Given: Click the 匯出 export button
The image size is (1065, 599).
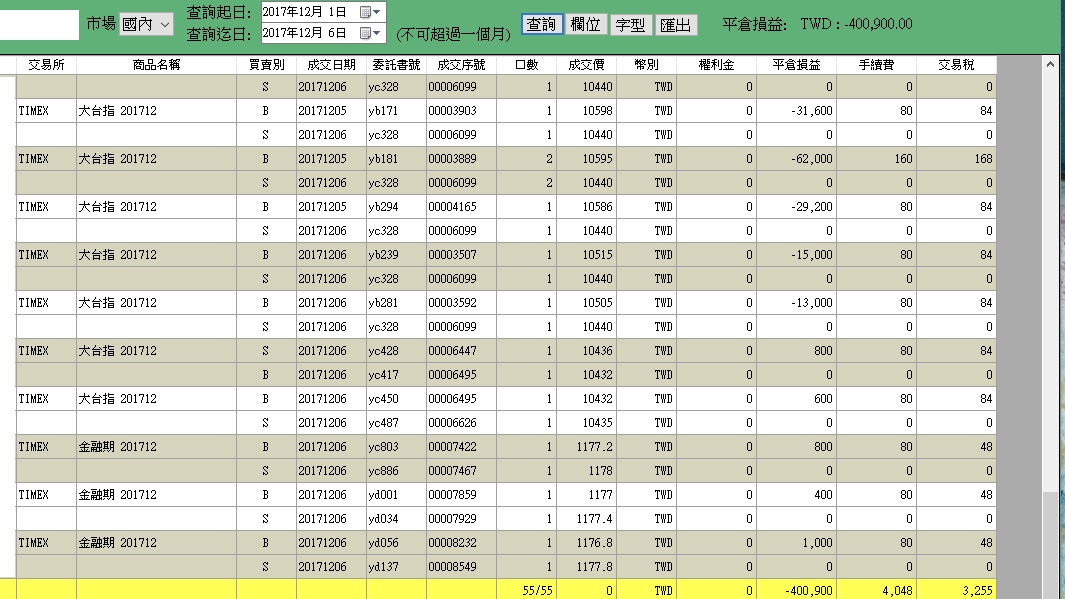Looking at the screenshot, I should [x=676, y=25].
